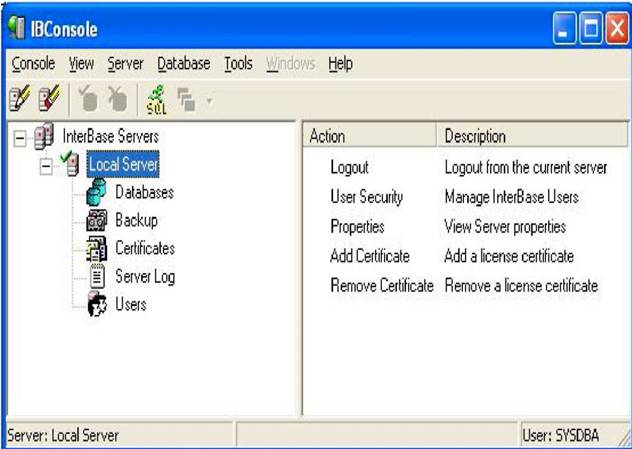Click the Server Log document icon

pos(97,276)
